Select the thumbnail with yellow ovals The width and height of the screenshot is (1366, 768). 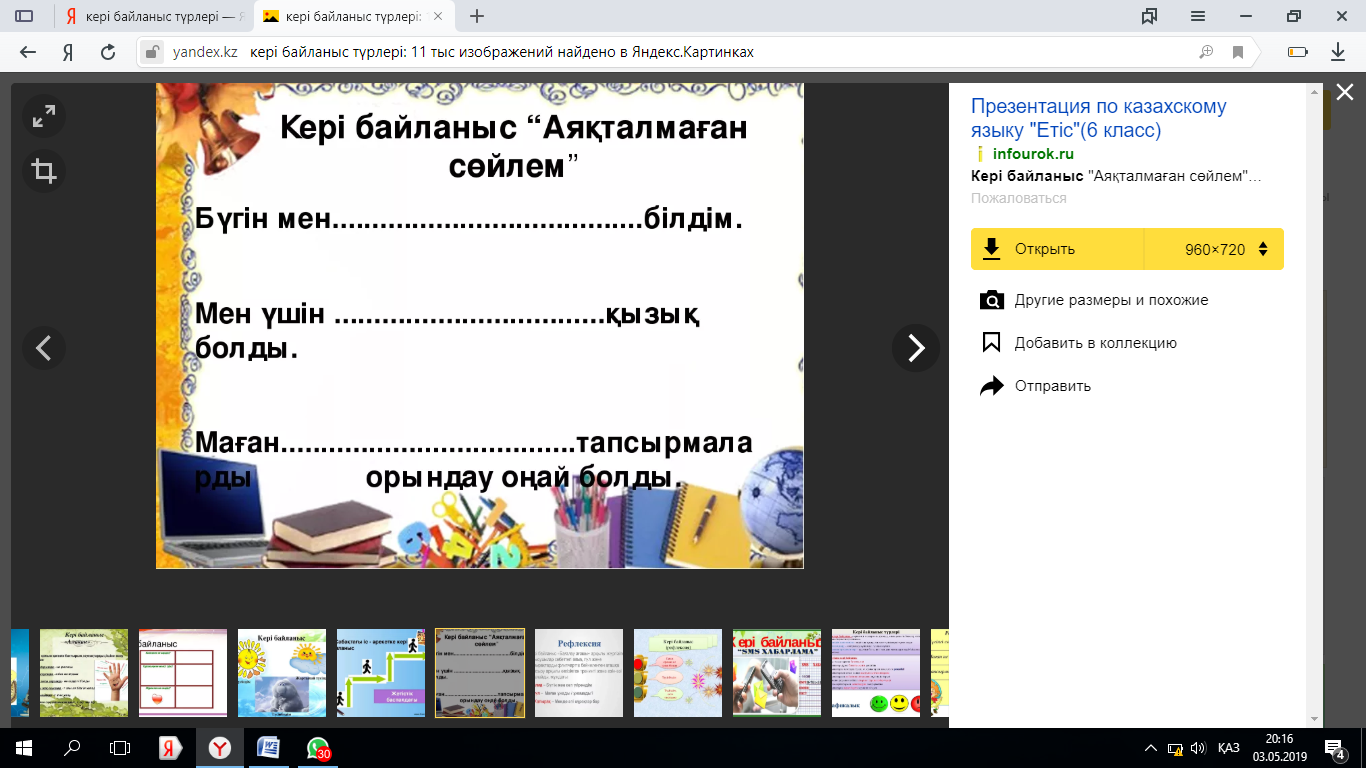click(678, 672)
